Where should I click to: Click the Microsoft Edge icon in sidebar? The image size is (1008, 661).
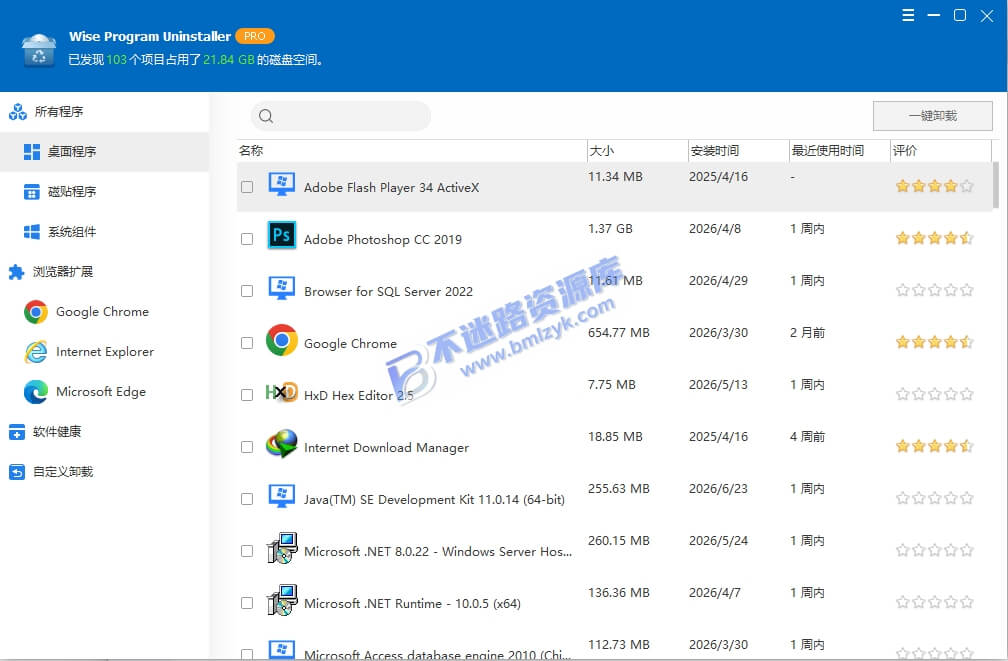35,392
